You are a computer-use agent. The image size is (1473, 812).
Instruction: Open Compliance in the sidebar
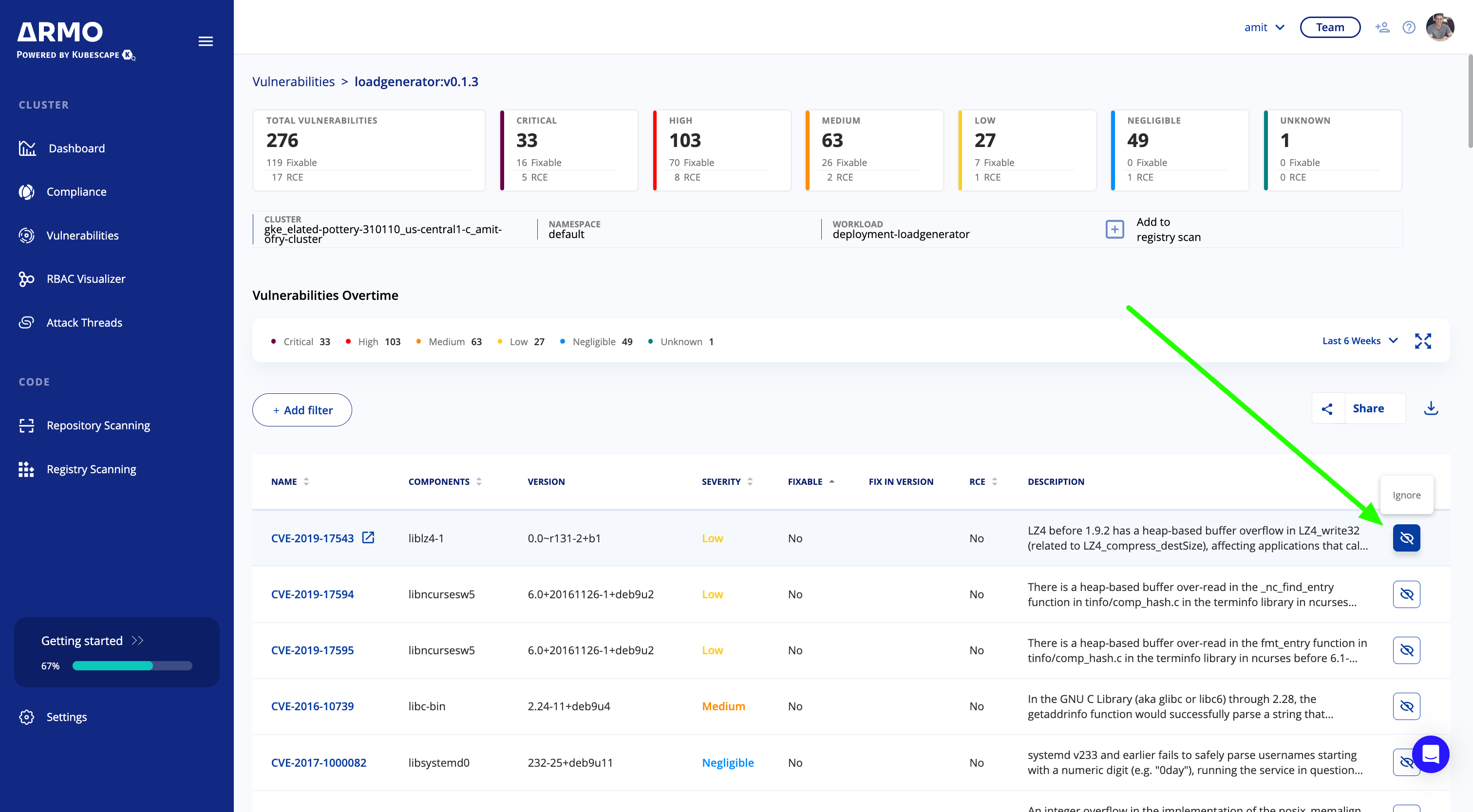(x=76, y=192)
